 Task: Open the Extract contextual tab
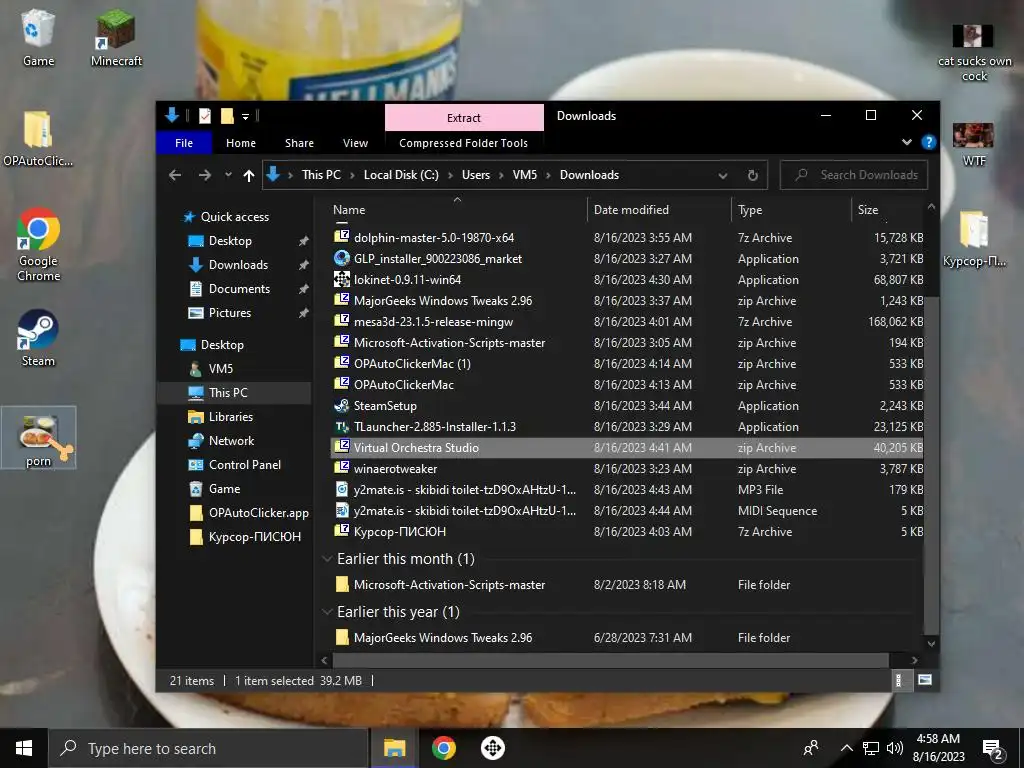pyautogui.click(x=464, y=118)
